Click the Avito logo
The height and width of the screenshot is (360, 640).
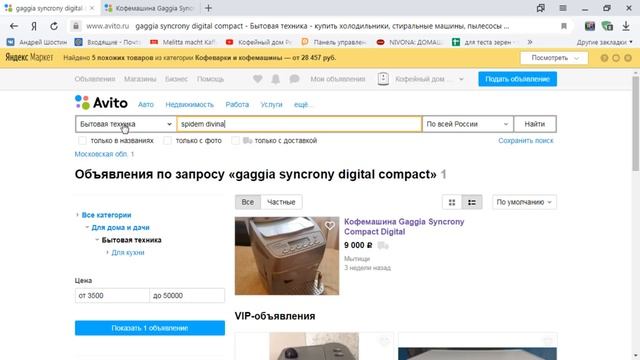(x=101, y=102)
